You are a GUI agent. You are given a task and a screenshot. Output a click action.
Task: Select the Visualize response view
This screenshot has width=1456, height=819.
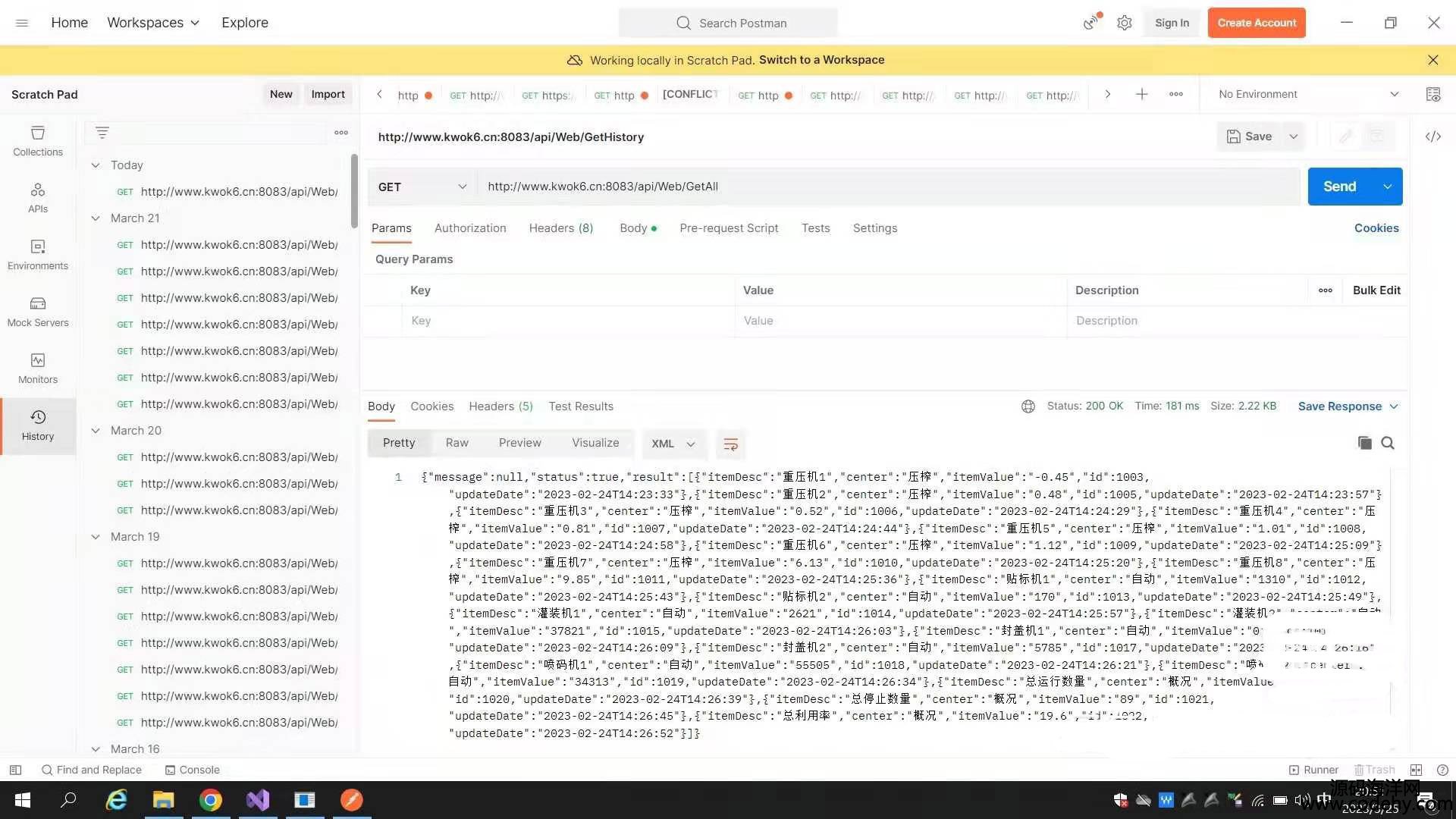point(595,443)
